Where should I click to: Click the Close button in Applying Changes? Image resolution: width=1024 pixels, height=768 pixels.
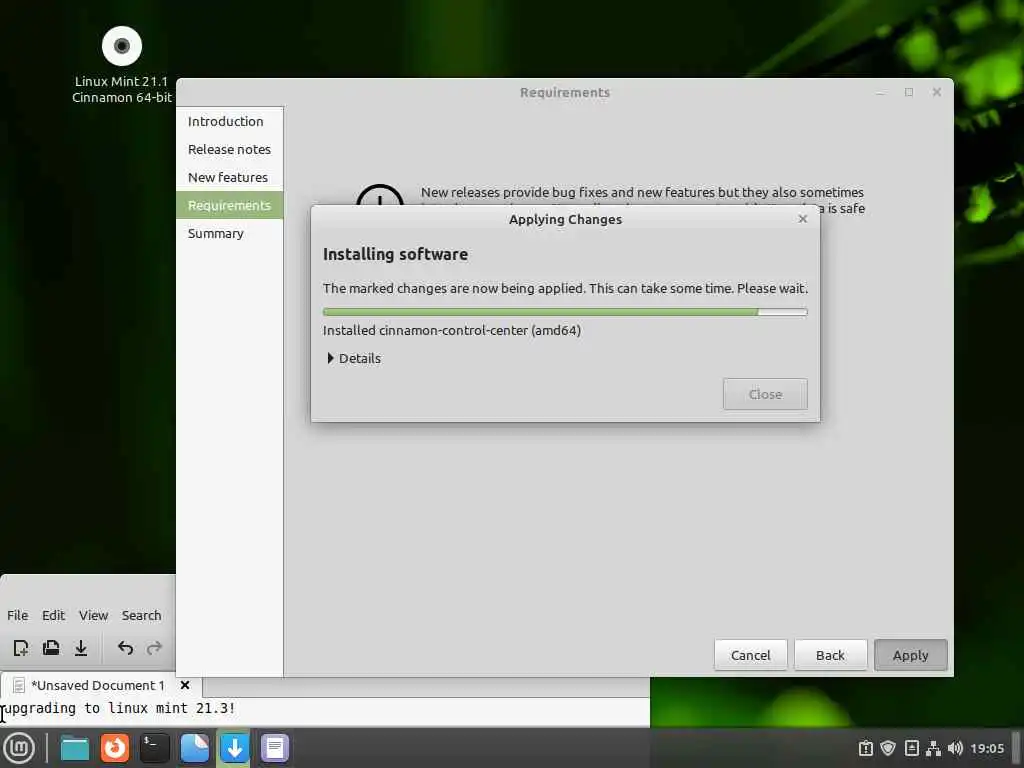(x=765, y=394)
